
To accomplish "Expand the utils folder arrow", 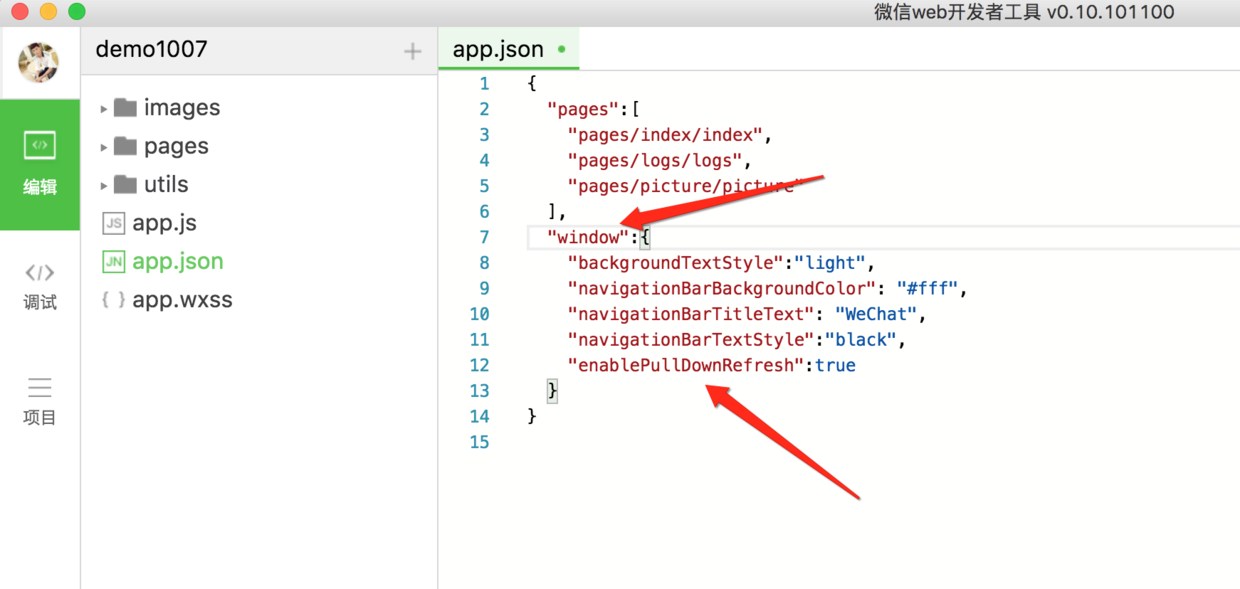I will (104, 185).
